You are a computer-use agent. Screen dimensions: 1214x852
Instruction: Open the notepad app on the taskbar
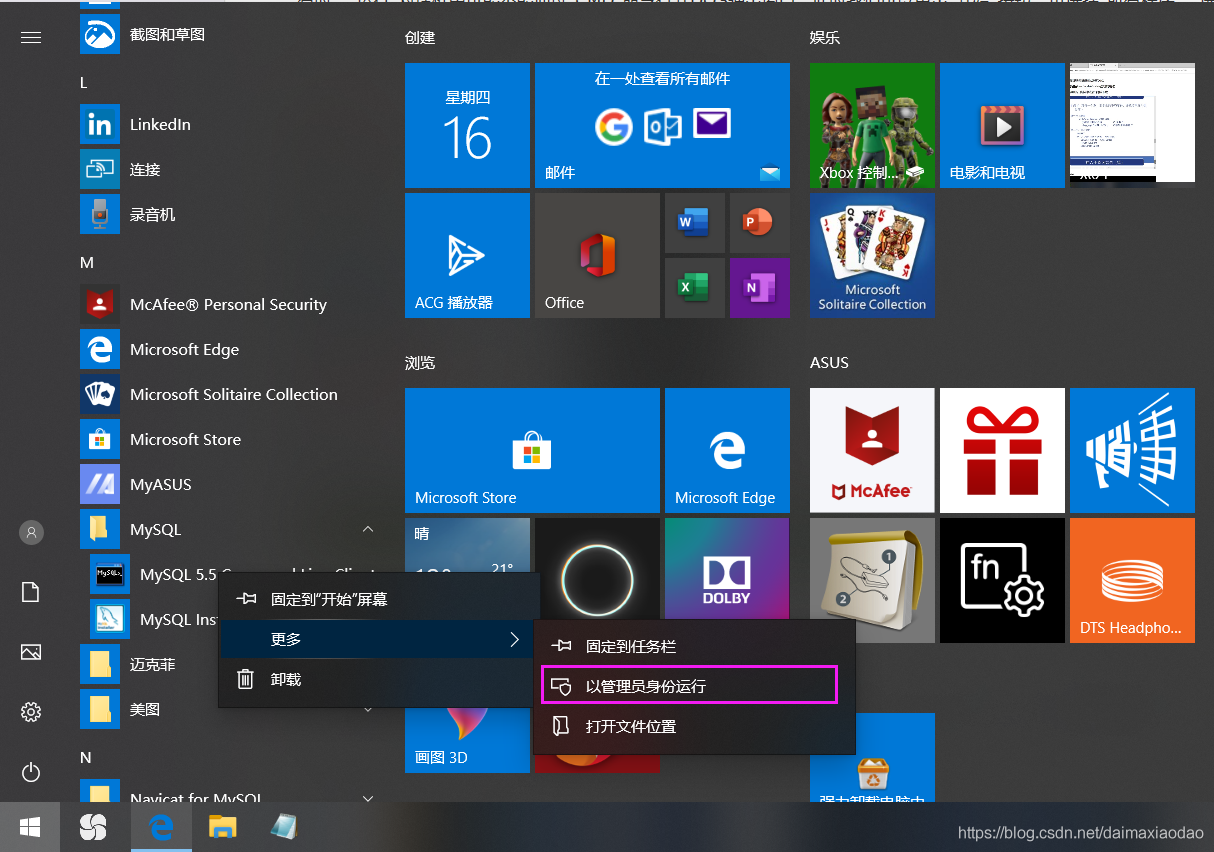(x=284, y=827)
